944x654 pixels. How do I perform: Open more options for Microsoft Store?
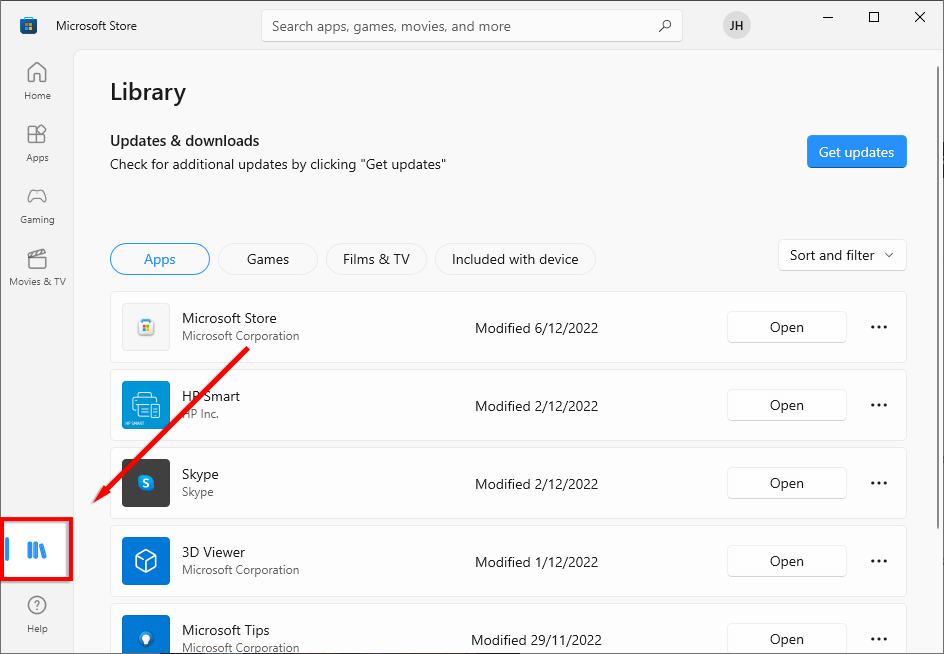click(879, 327)
